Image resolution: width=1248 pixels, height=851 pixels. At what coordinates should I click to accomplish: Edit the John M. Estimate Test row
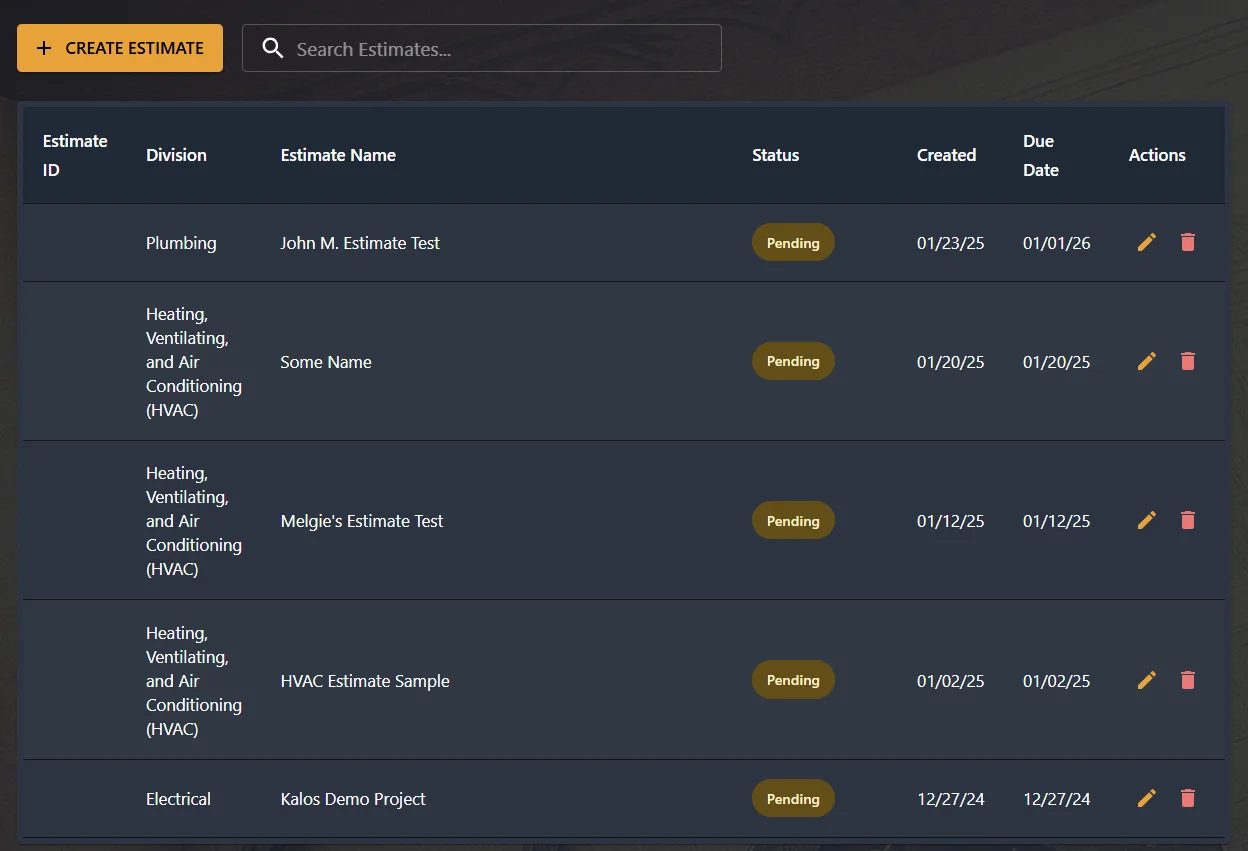tap(1146, 242)
